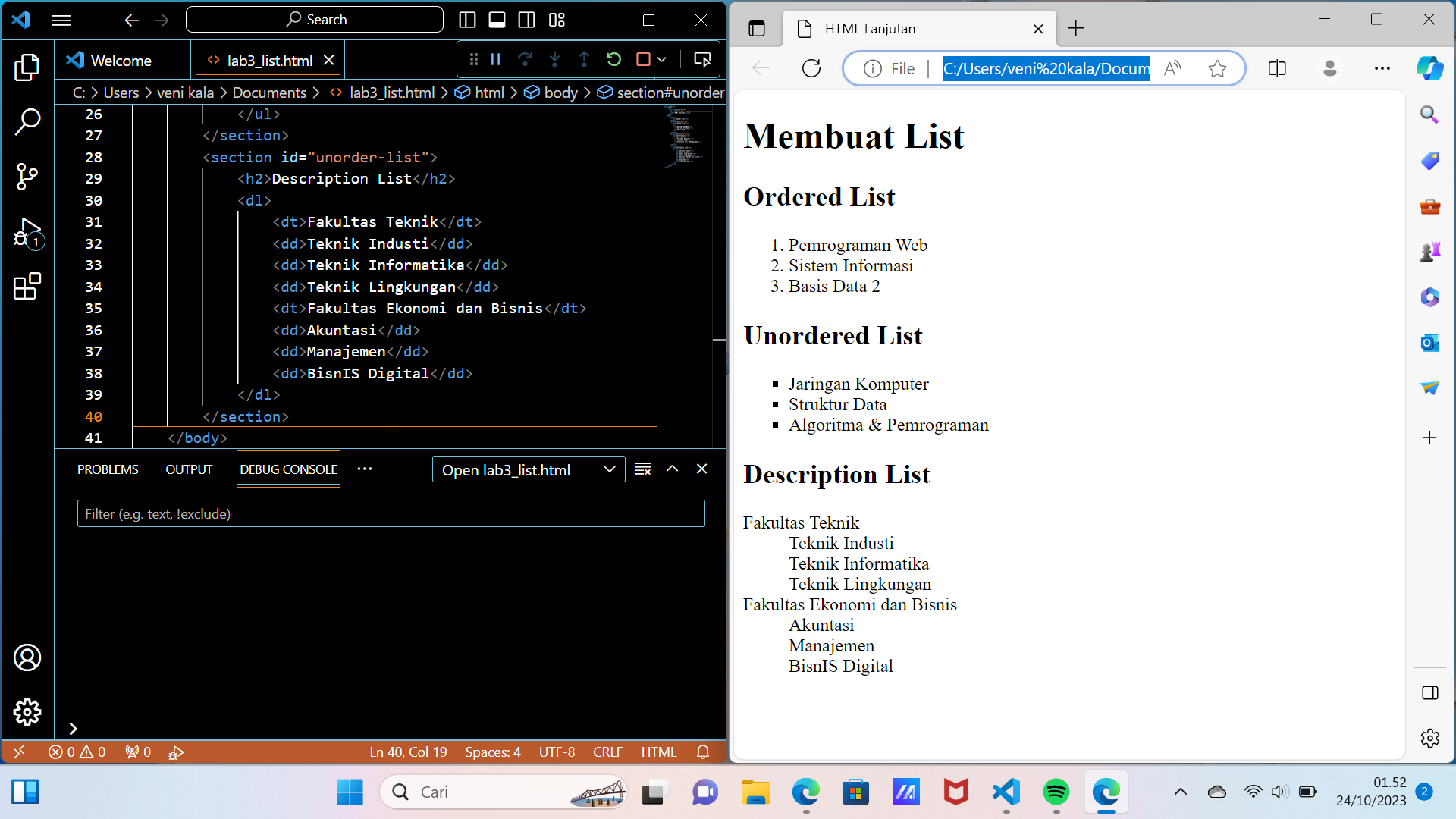Open the Search view in VS Code
Screen dimensions: 1456x819
[27, 121]
